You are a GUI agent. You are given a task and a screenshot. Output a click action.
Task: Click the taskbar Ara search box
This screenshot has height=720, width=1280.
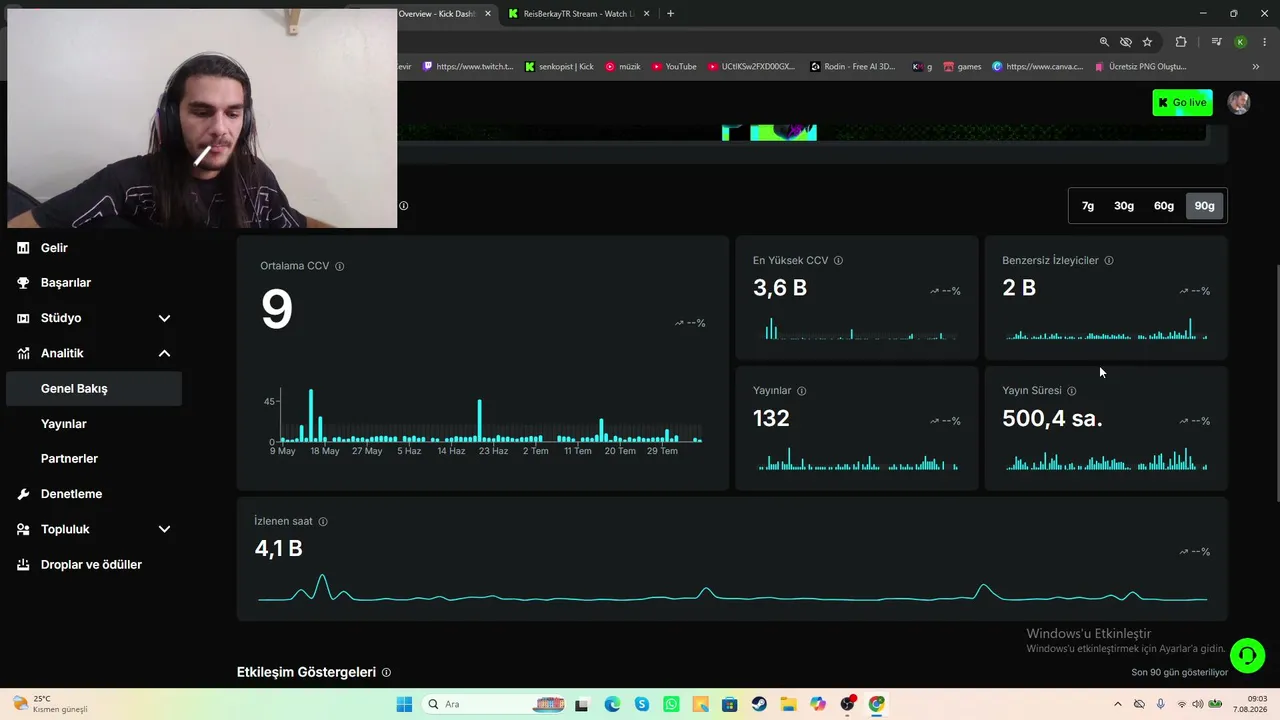point(495,704)
